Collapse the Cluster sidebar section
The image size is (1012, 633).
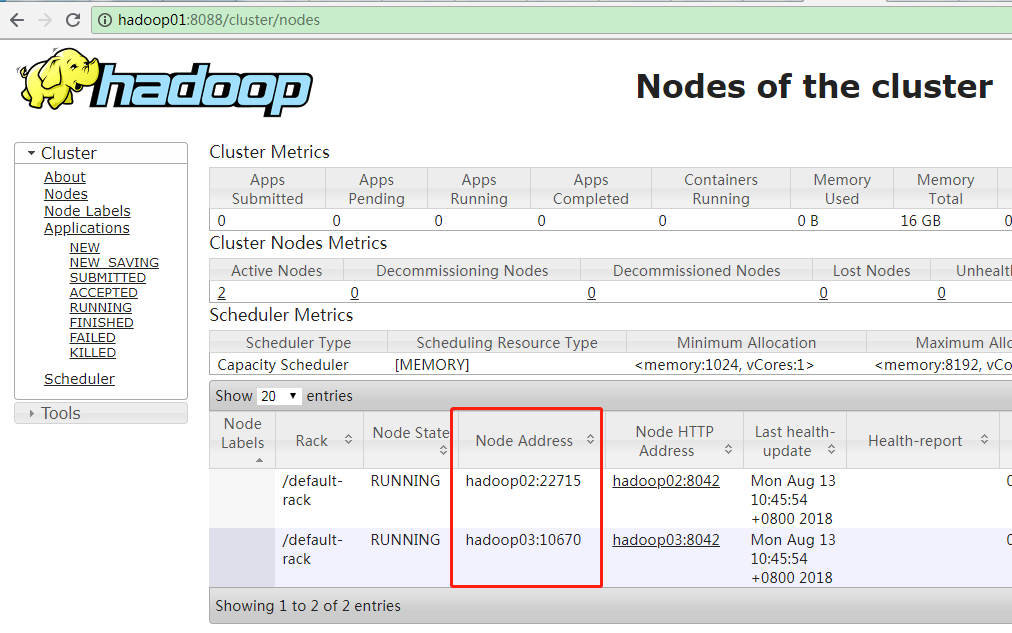point(30,153)
